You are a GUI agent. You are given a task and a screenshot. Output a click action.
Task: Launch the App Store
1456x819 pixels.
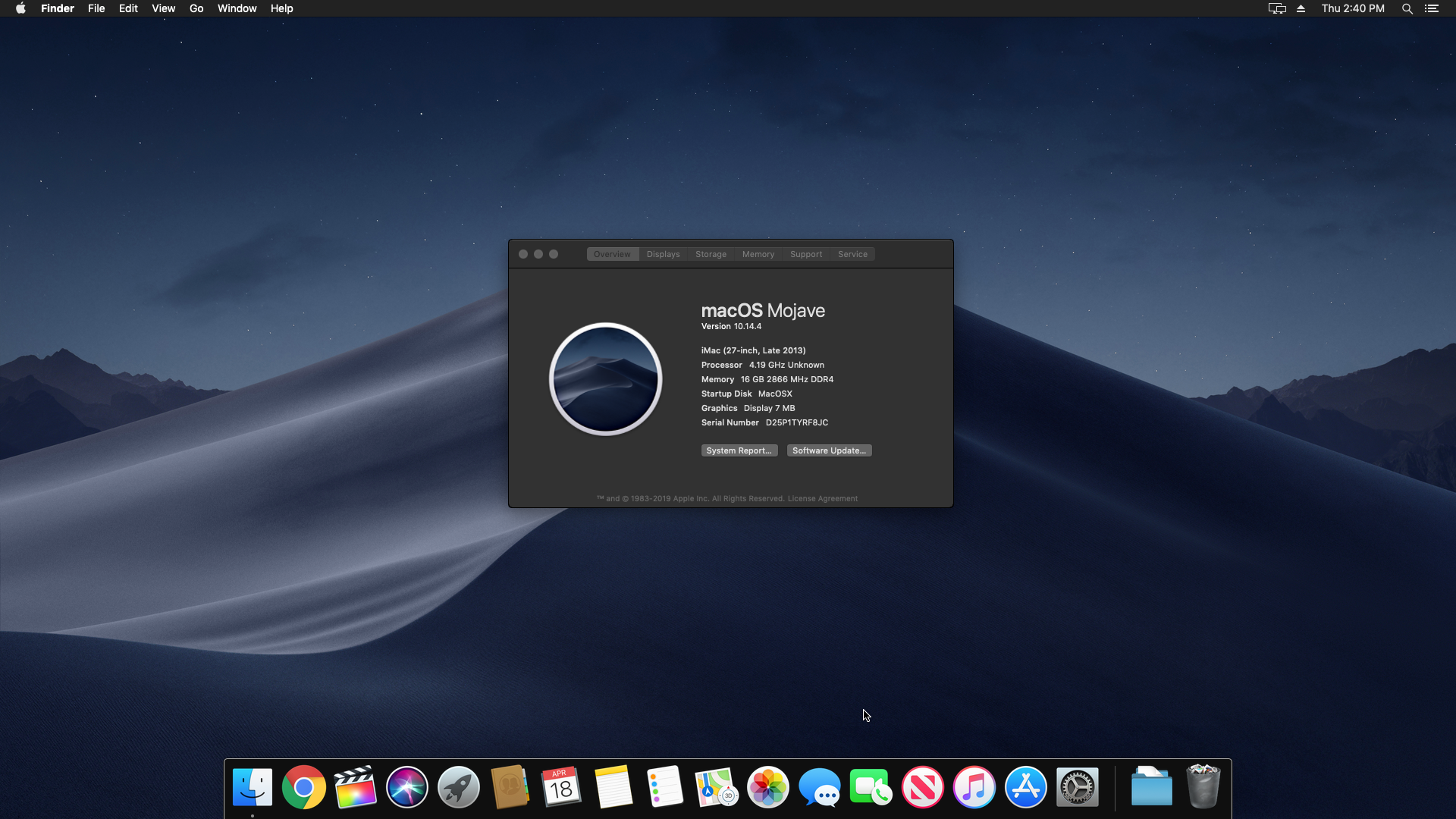click(x=1025, y=786)
